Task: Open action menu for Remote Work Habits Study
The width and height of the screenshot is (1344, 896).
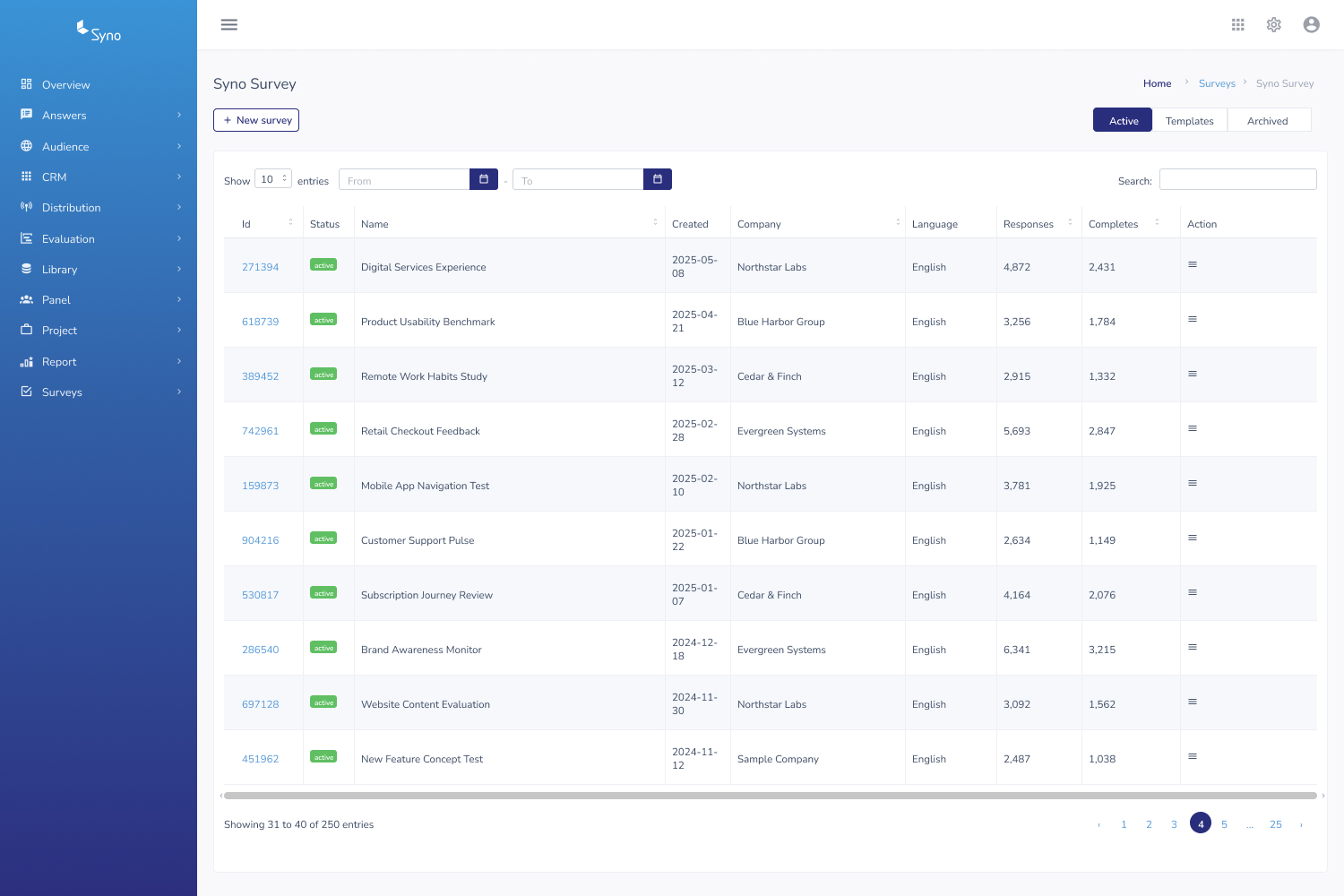Action: [1193, 375]
